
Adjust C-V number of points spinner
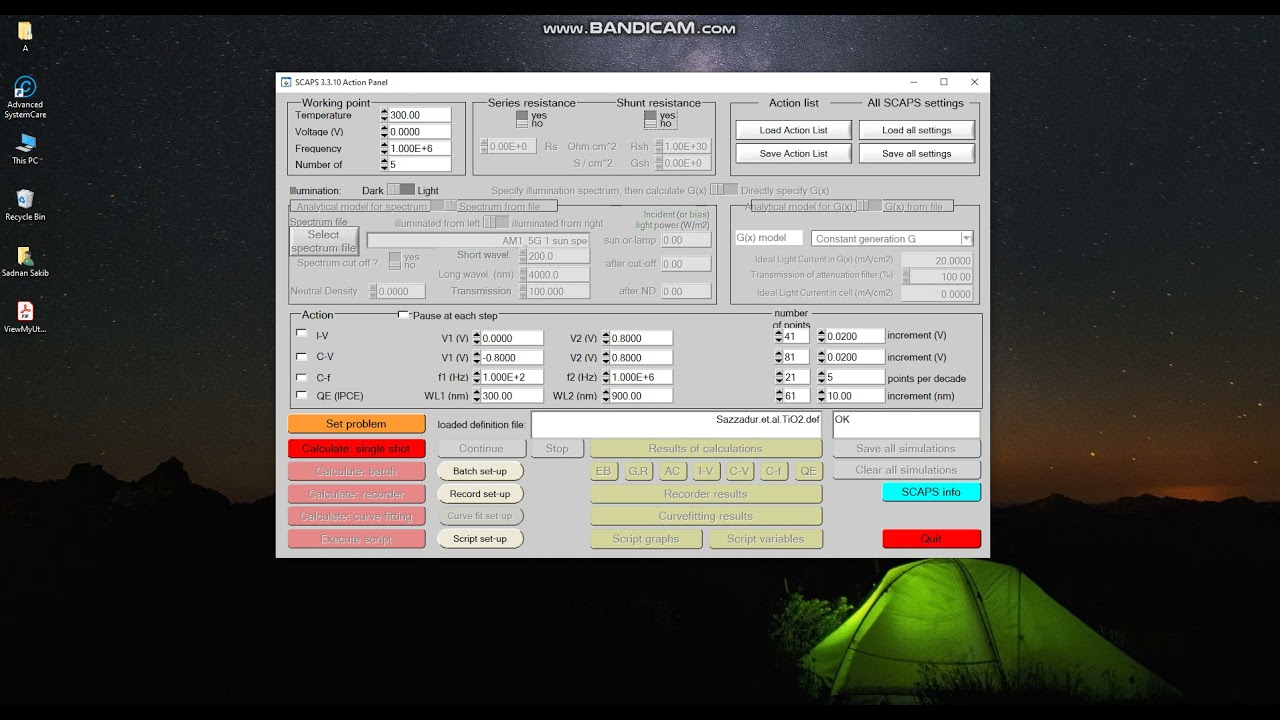[779, 357]
